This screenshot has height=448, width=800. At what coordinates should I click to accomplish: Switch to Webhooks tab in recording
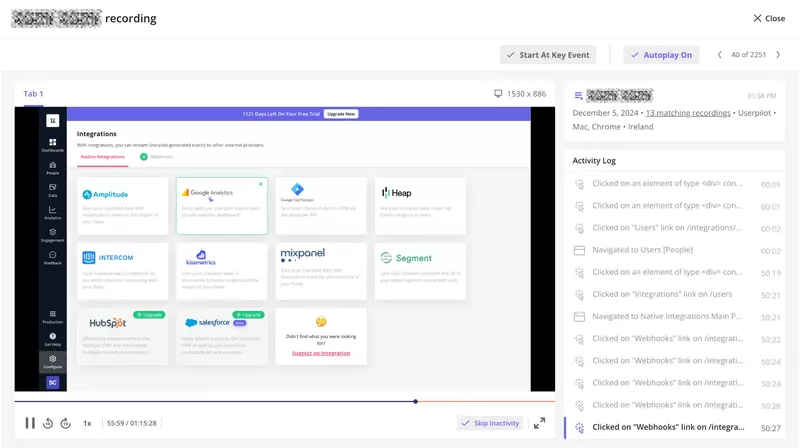(156, 157)
